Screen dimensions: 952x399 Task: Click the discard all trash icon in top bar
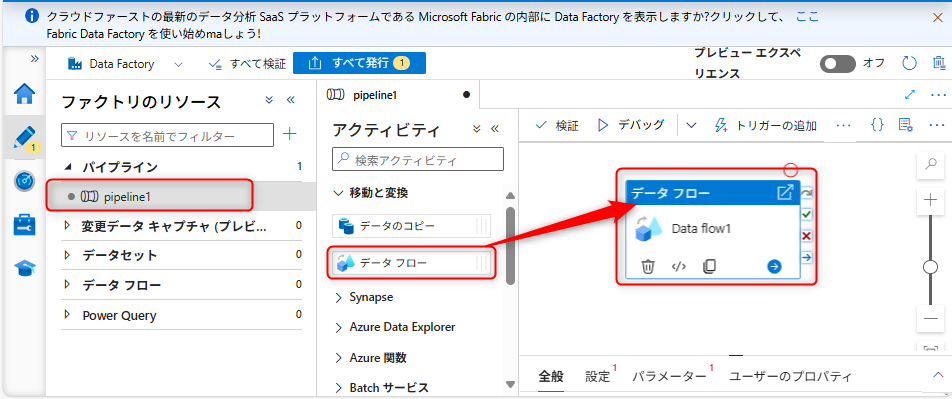click(x=939, y=63)
